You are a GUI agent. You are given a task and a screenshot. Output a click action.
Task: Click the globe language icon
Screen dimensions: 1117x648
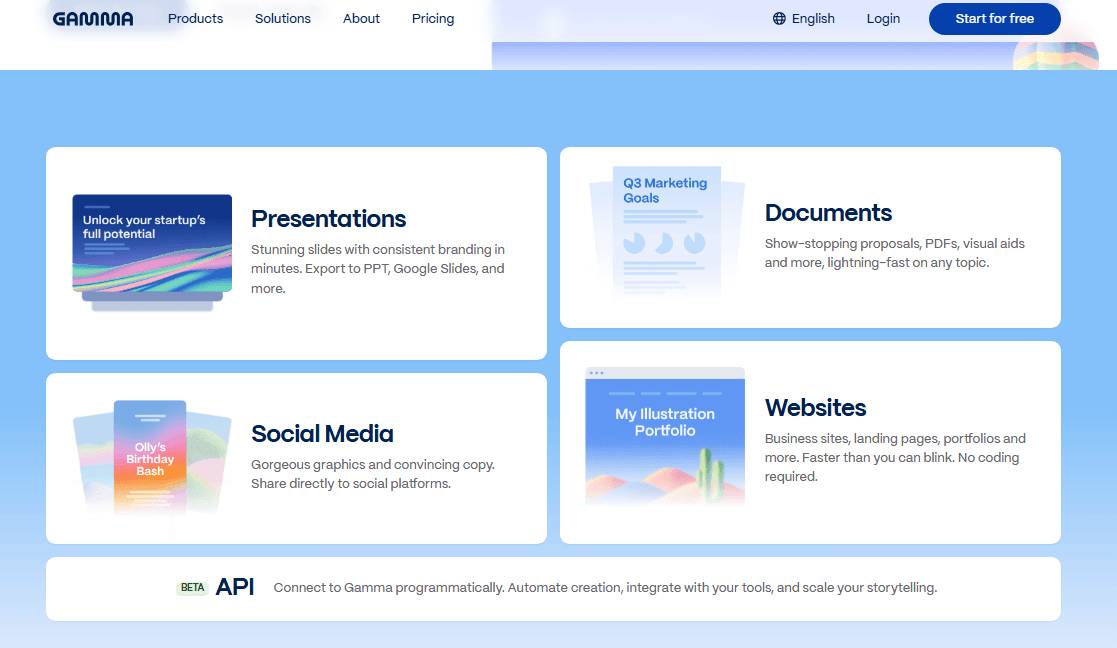tap(779, 19)
